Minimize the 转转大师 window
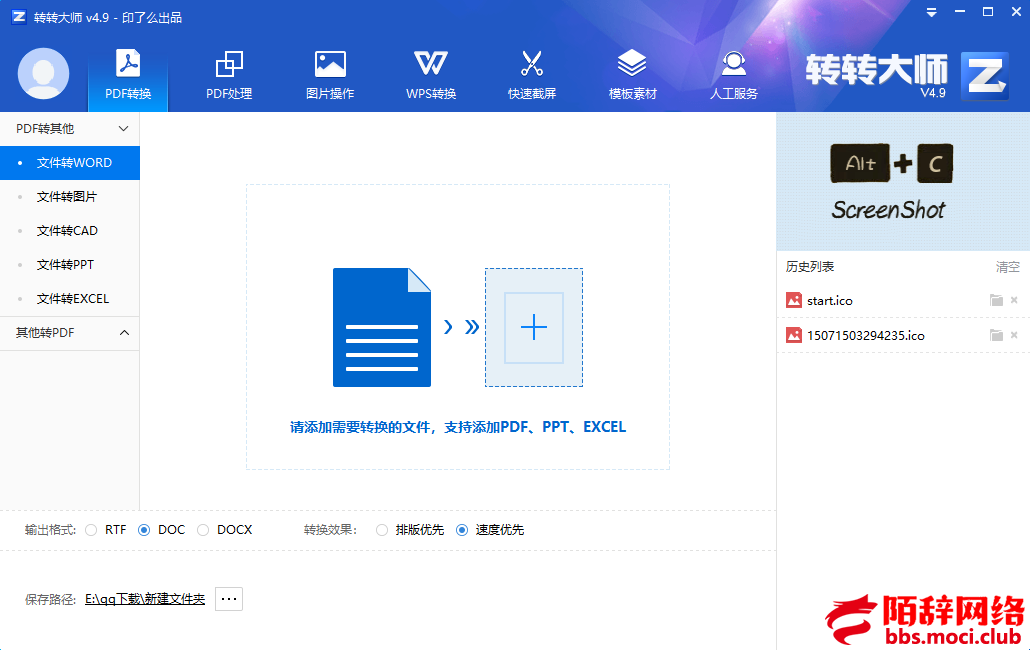Screen dimensions: 1030x650 960,12
